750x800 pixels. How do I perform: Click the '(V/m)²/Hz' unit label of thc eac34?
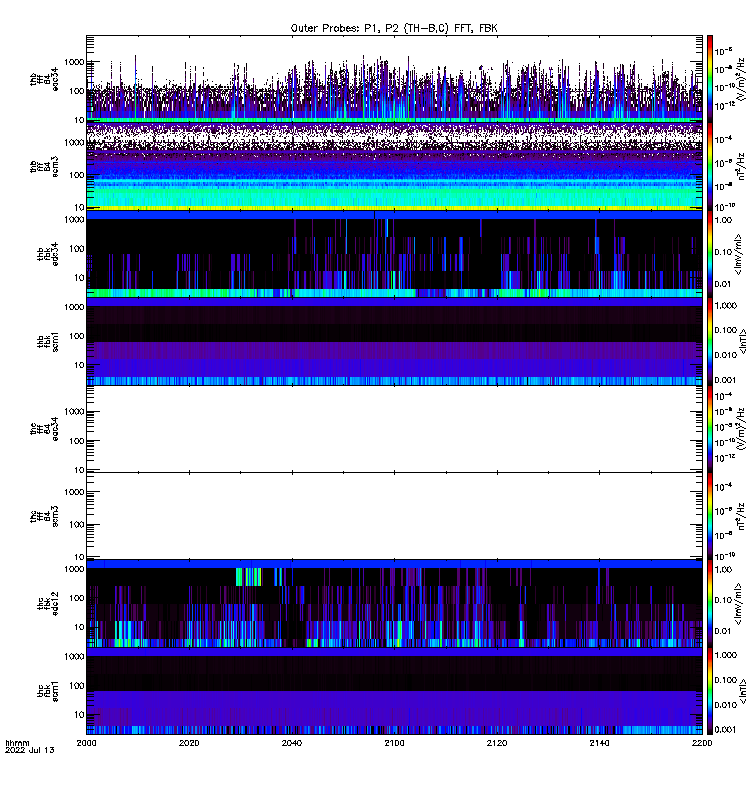click(x=740, y=429)
